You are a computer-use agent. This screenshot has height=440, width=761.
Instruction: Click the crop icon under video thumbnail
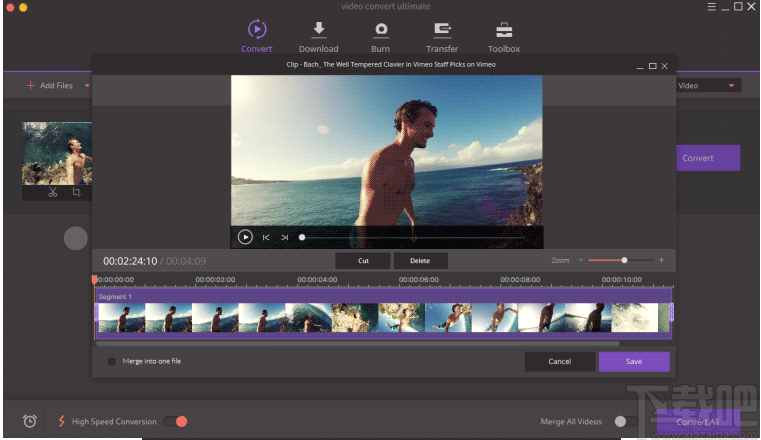pos(75,192)
